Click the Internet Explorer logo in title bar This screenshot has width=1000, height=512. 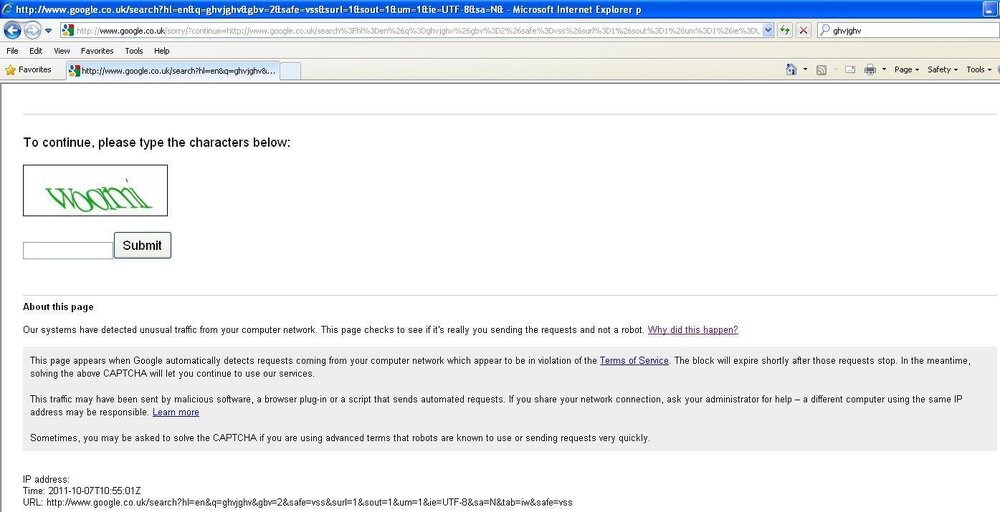(x=7, y=9)
